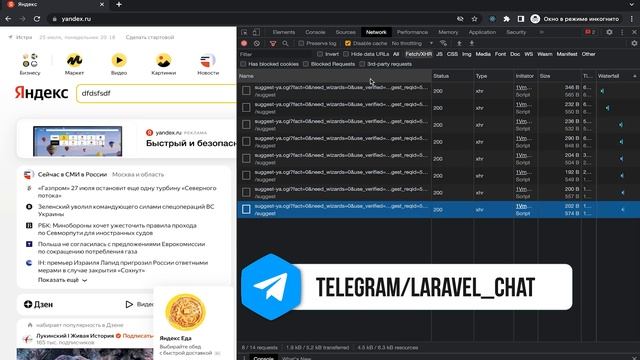The image size is (640, 360).
Task: Open Memory tab in DevTools
Action: tap(448, 32)
